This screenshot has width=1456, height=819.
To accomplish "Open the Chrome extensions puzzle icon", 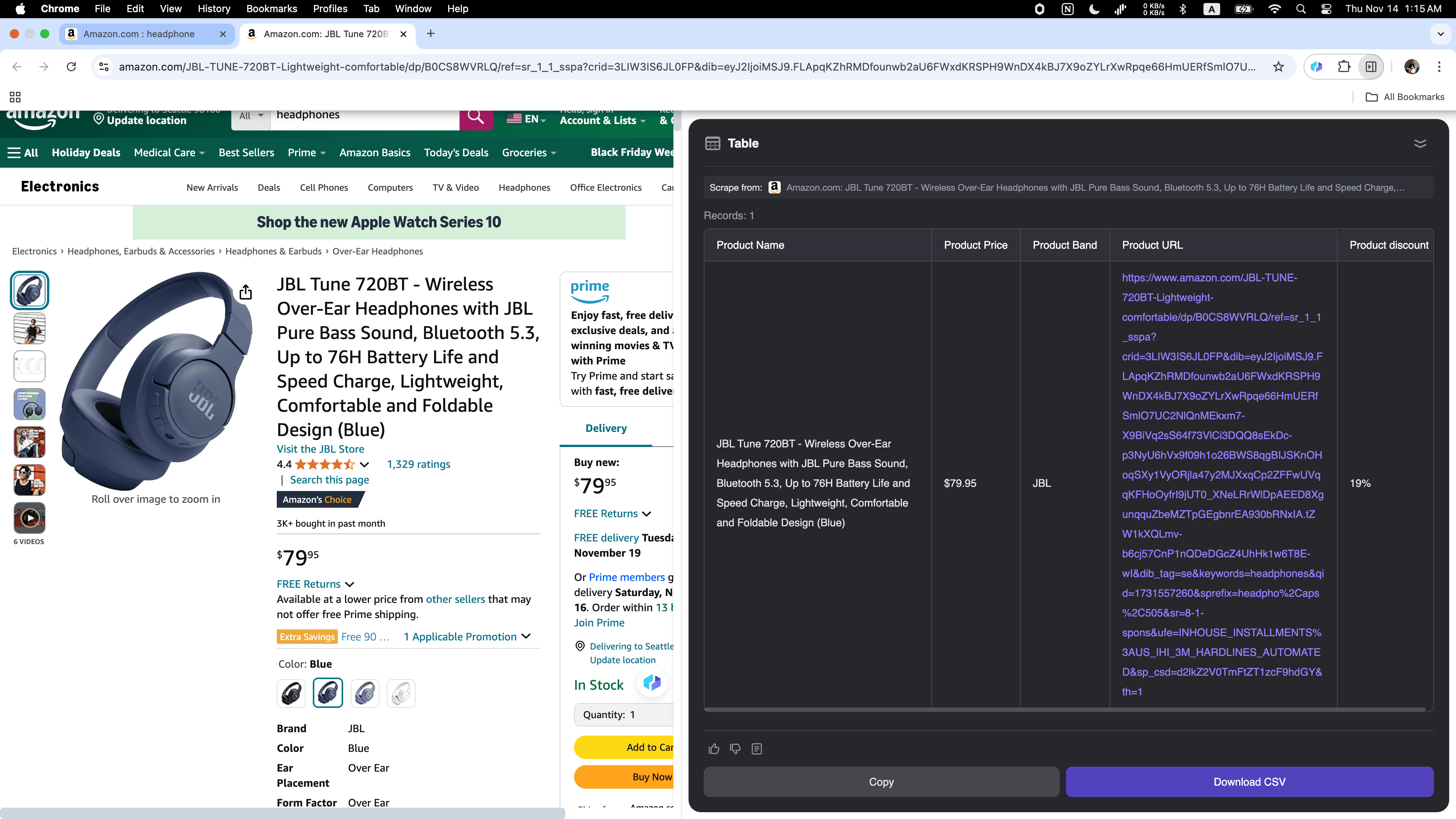I will [x=1344, y=67].
